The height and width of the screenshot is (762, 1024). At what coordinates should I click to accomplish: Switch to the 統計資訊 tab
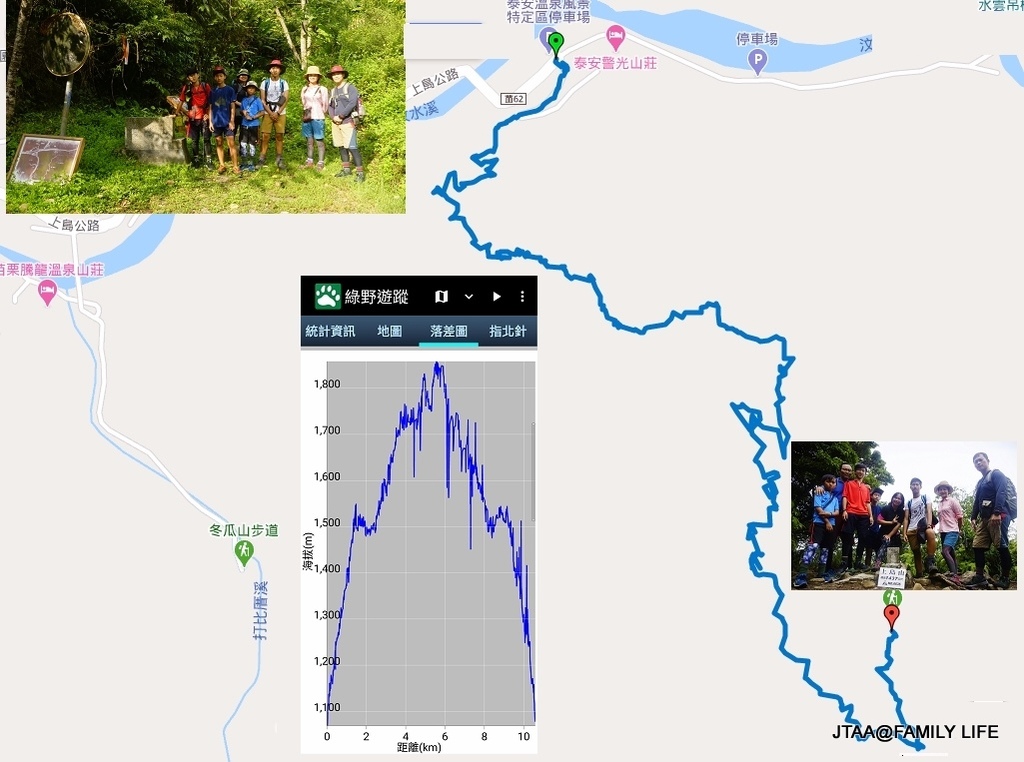click(x=330, y=331)
